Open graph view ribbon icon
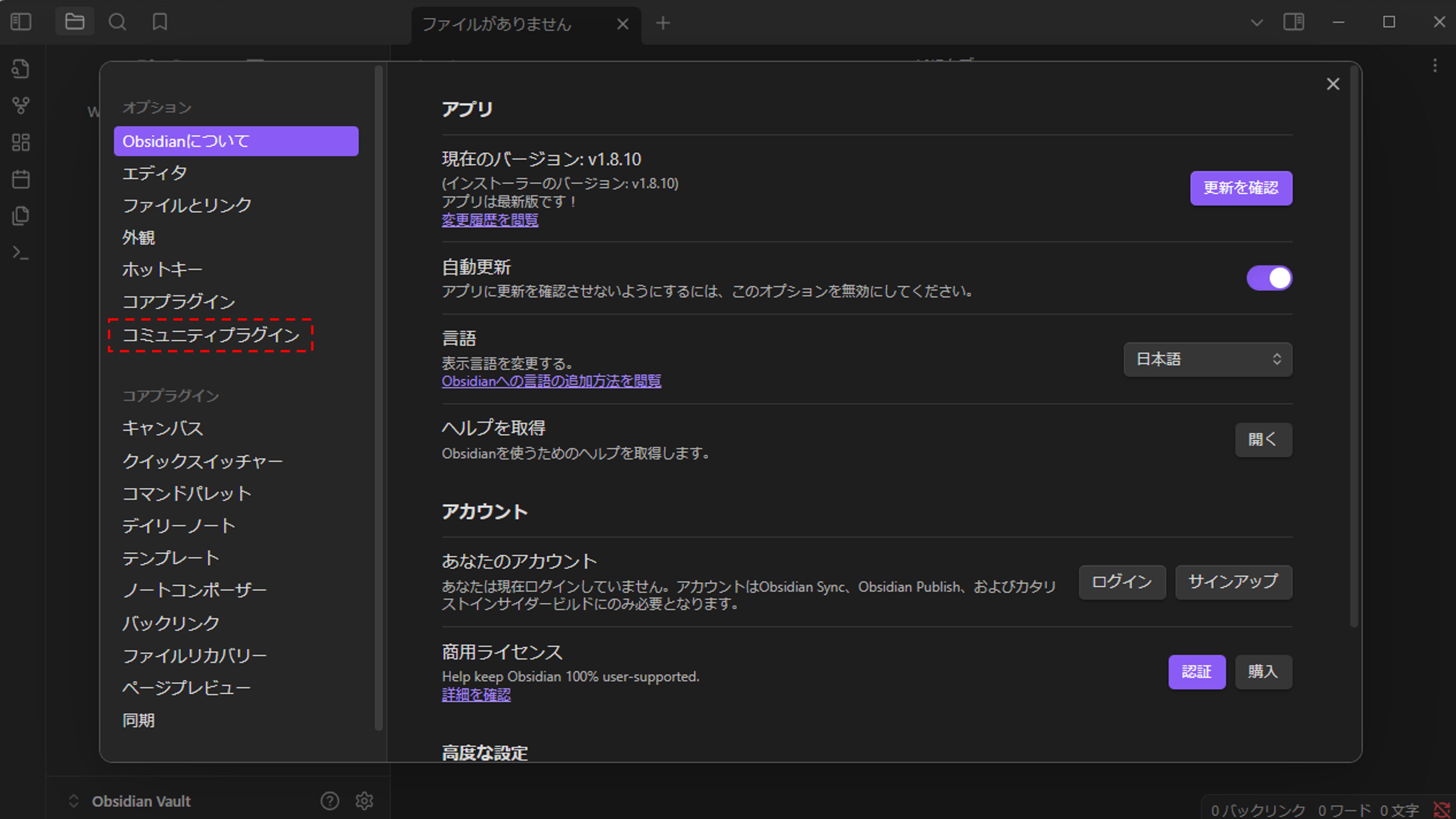Viewport: 1456px width, 819px height. (x=21, y=105)
